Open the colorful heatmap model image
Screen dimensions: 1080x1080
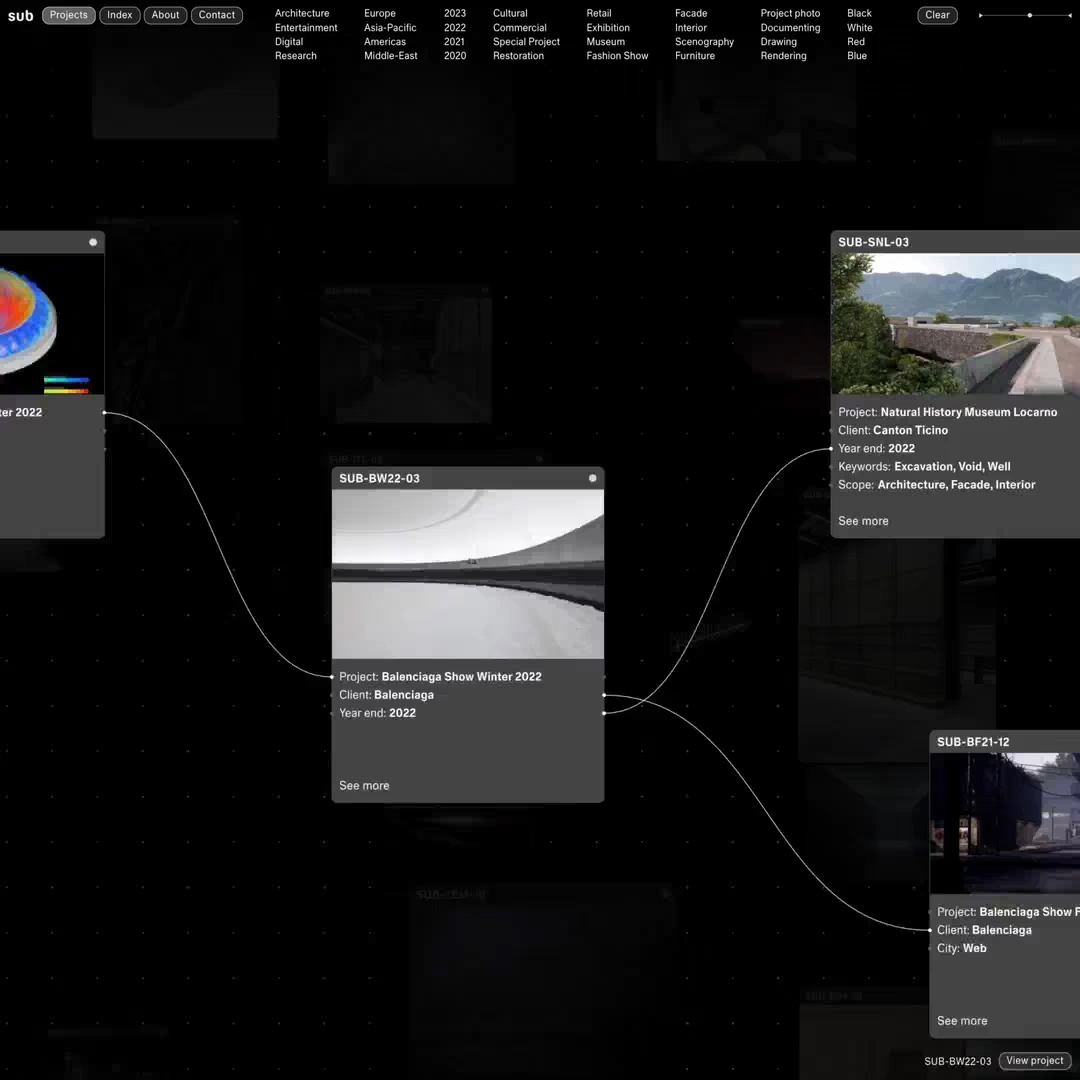click(52, 324)
